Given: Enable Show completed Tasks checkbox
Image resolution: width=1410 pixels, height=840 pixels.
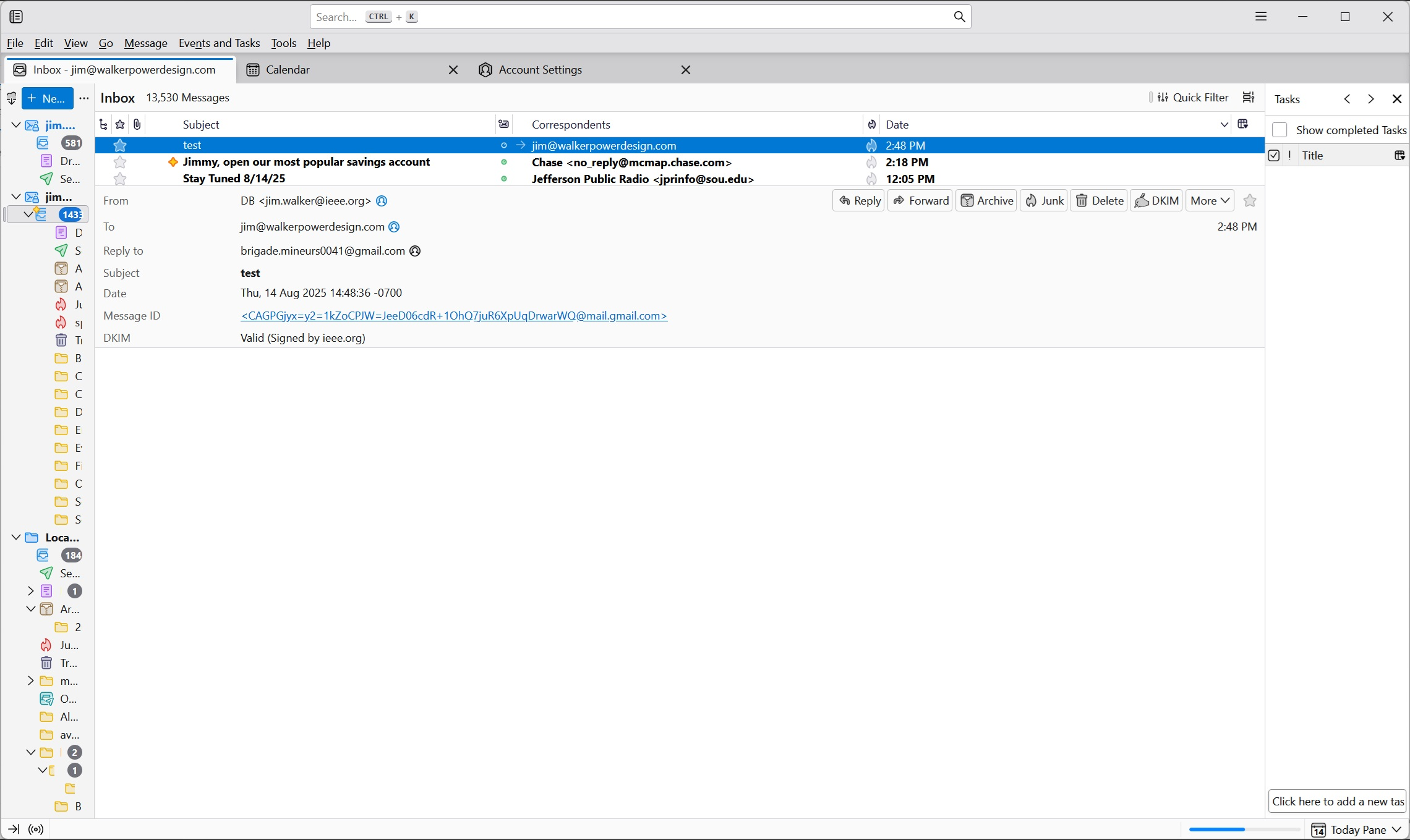Looking at the screenshot, I should coord(1280,130).
